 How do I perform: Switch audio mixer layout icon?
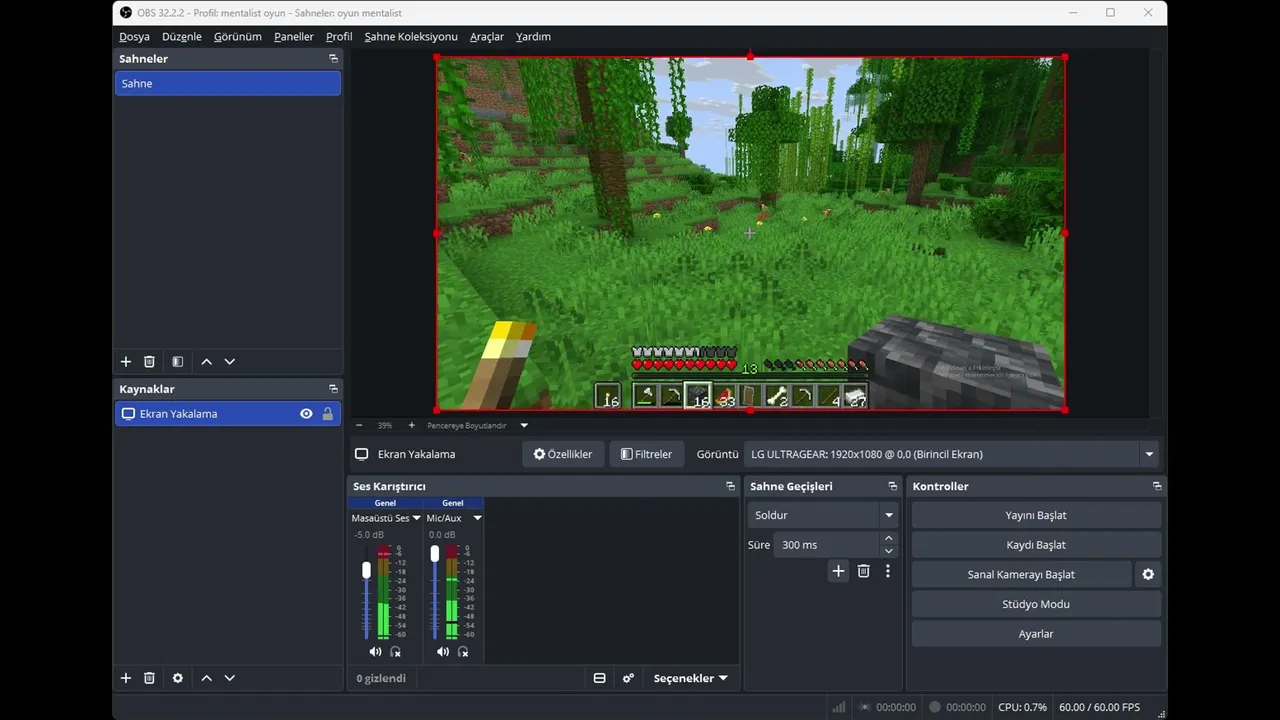[599, 678]
